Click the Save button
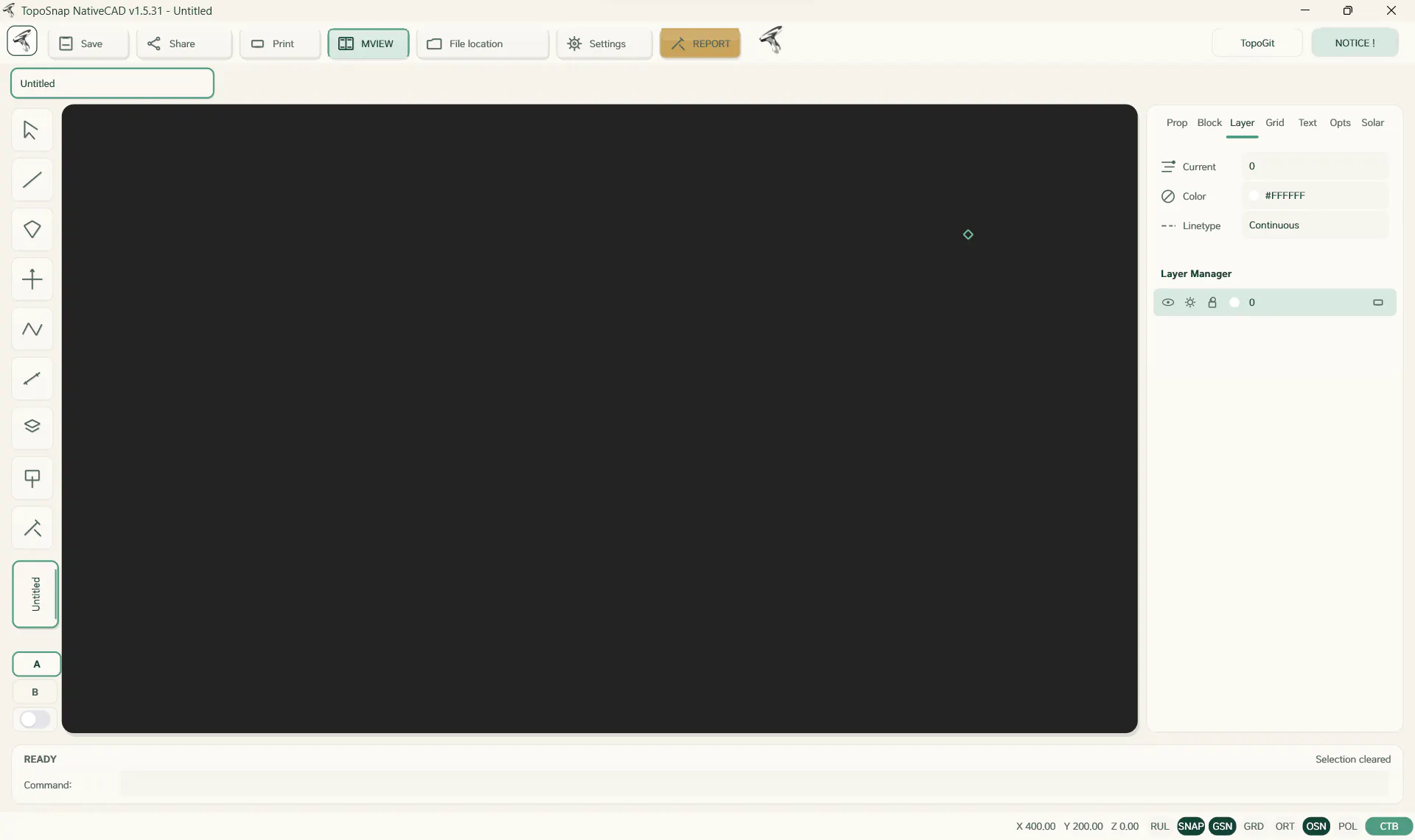This screenshot has width=1415, height=840. [88, 43]
